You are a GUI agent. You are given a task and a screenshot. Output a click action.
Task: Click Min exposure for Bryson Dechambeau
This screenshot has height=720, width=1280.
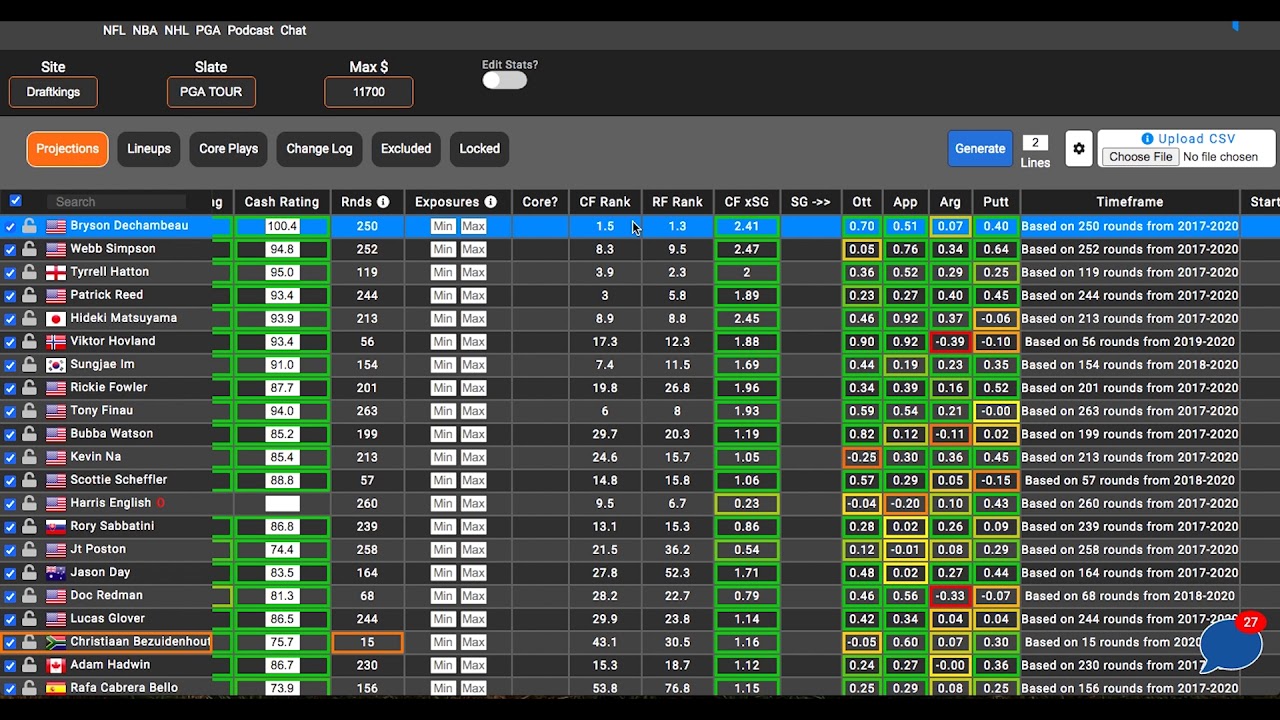click(x=443, y=227)
